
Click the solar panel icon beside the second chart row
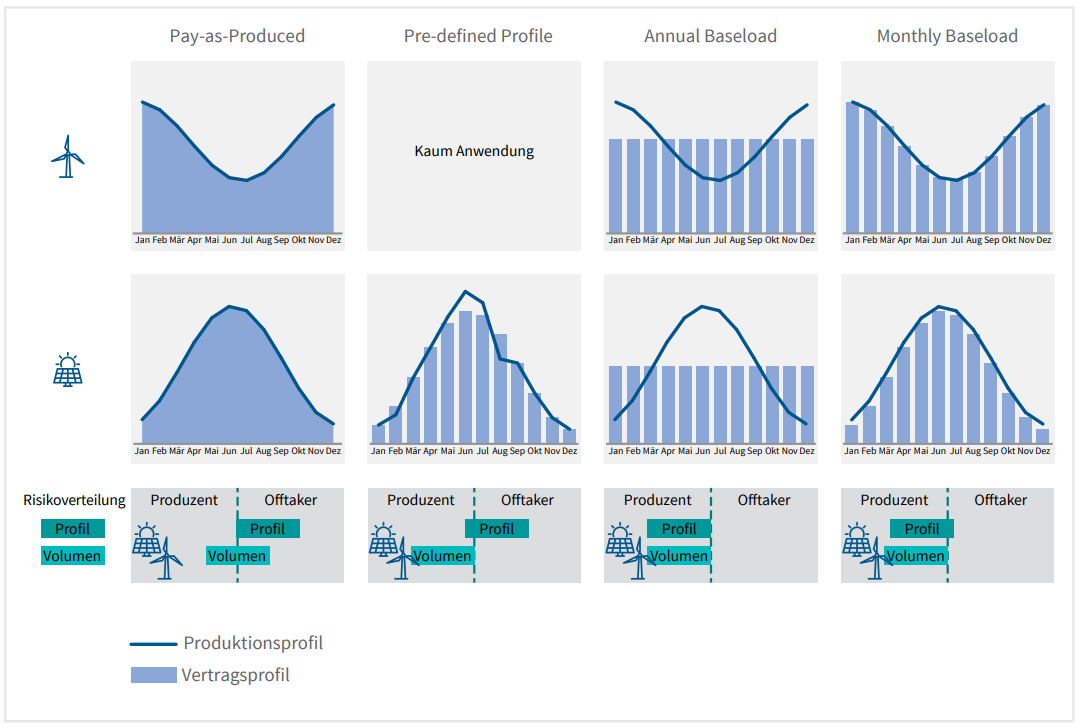pos(67,370)
